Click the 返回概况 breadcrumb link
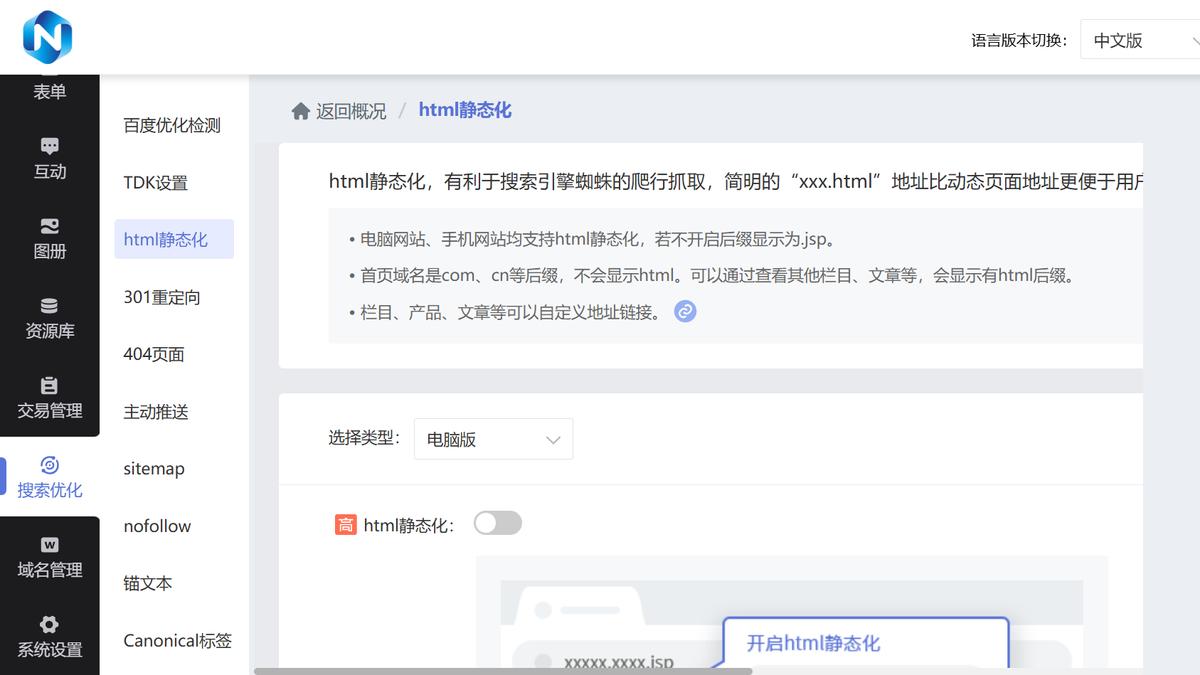The height and width of the screenshot is (675, 1200). coord(351,111)
